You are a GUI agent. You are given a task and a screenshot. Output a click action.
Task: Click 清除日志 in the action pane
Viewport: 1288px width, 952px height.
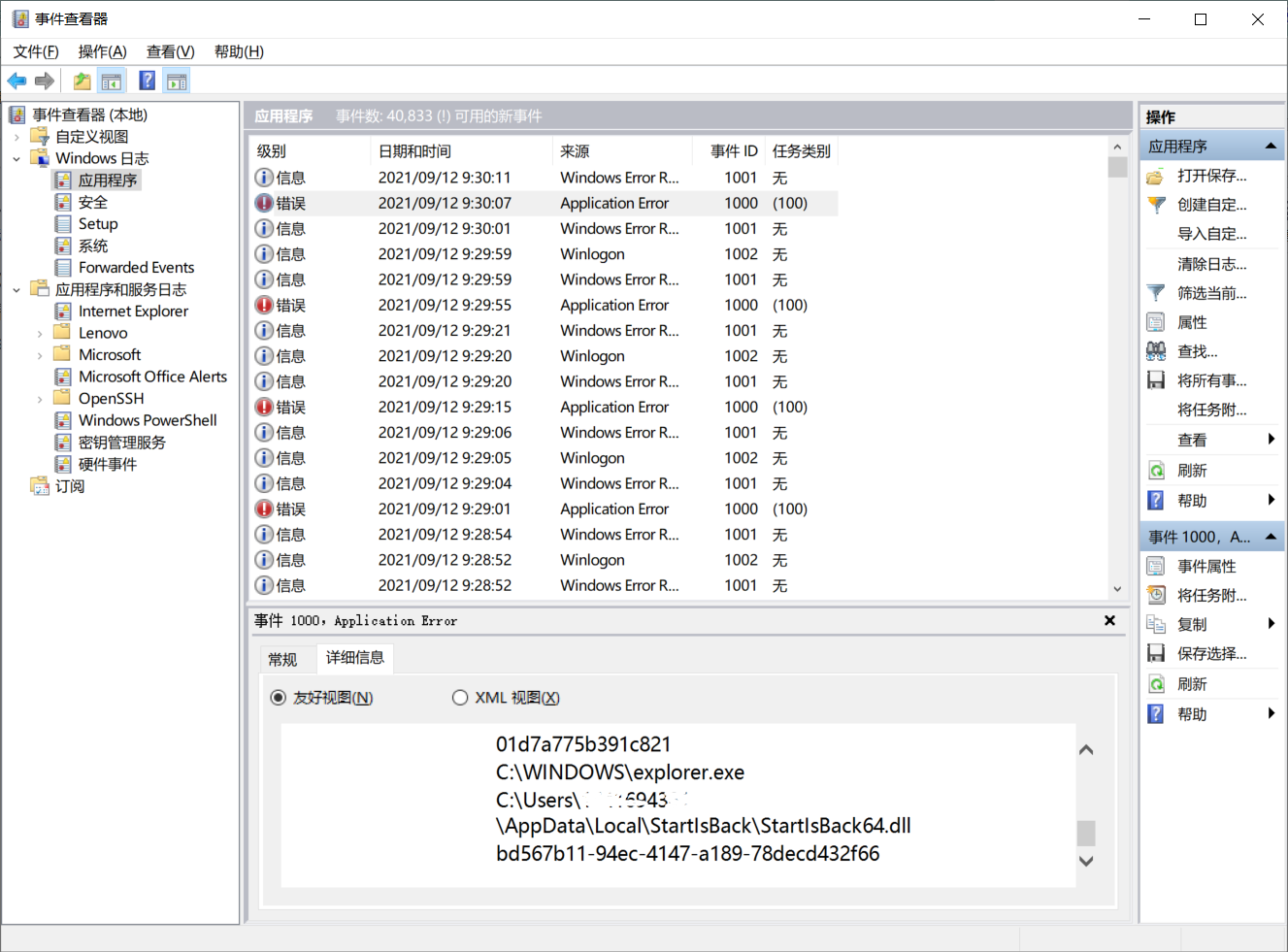[x=1204, y=263]
